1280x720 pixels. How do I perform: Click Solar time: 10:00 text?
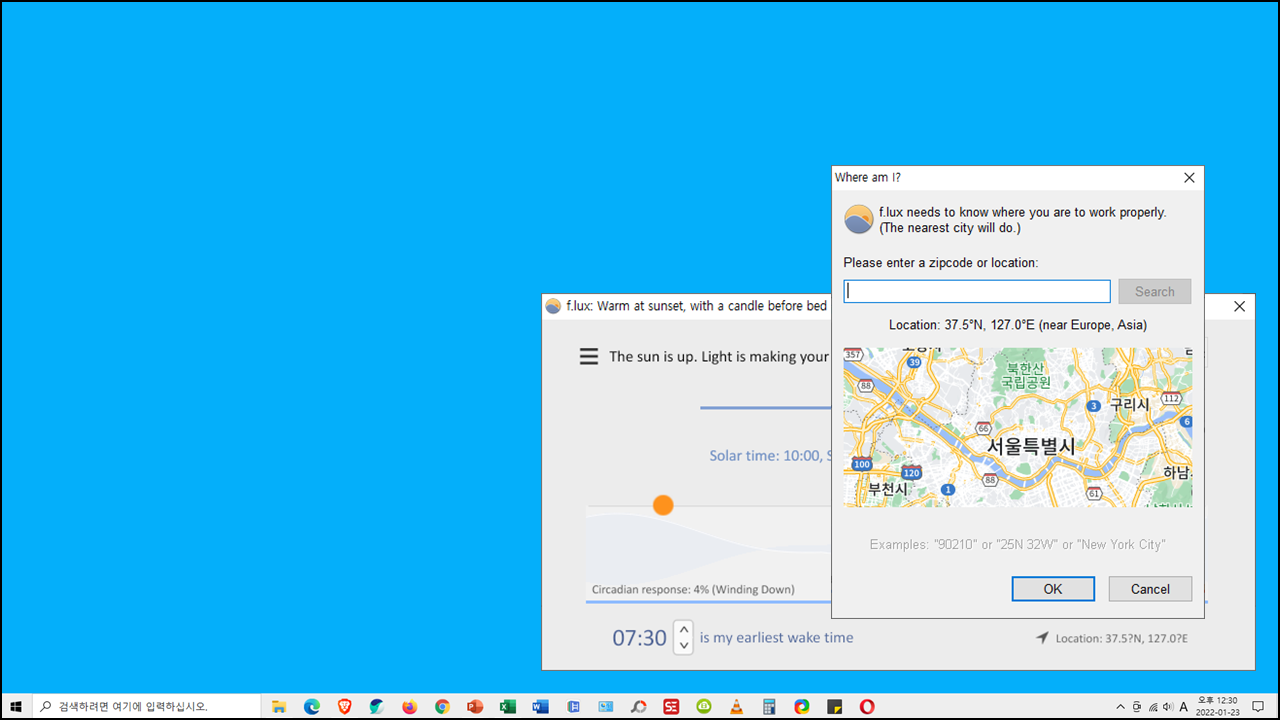tap(769, 455)
